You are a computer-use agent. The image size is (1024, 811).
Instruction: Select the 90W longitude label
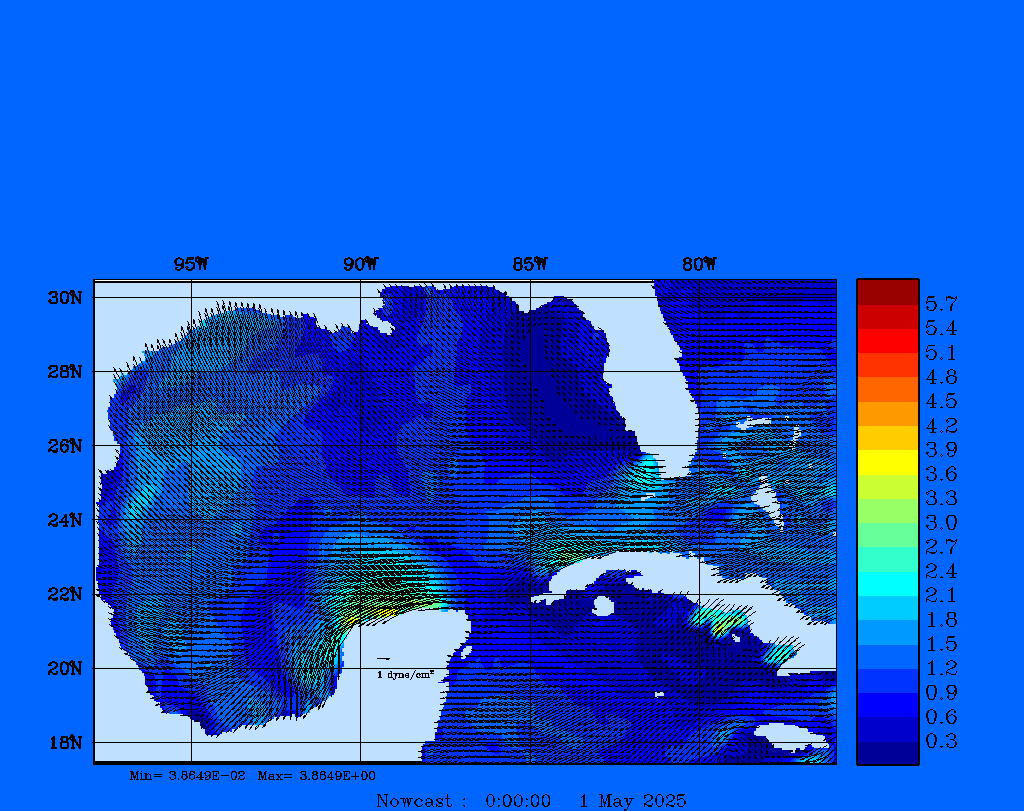coord(360,264)
